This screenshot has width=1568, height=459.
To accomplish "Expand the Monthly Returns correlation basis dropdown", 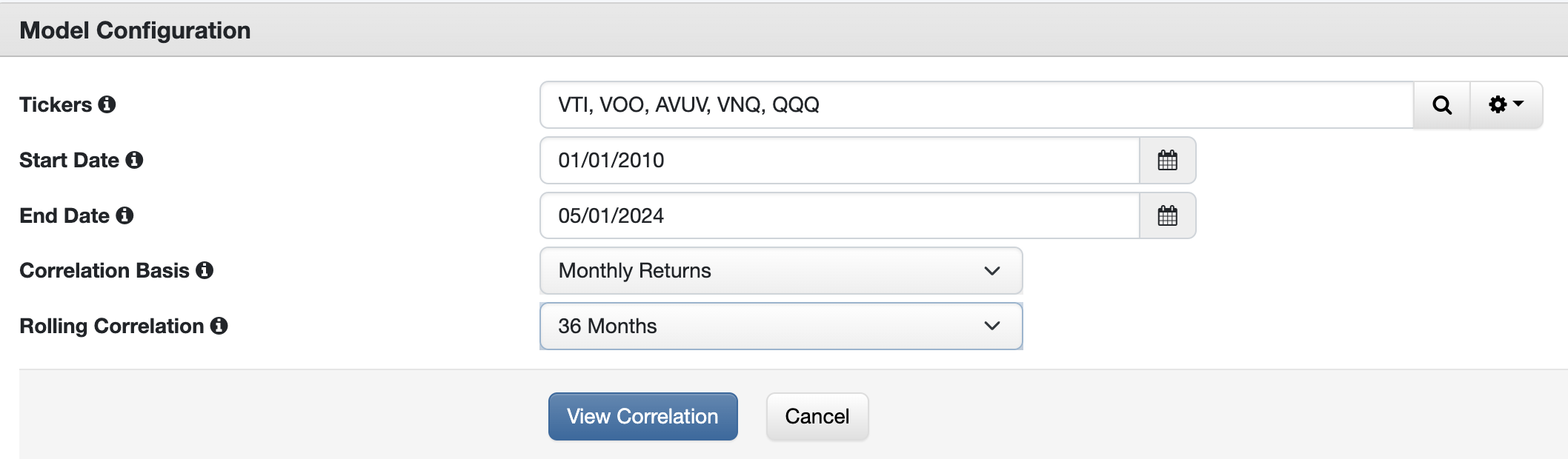I will coord(780,270).
